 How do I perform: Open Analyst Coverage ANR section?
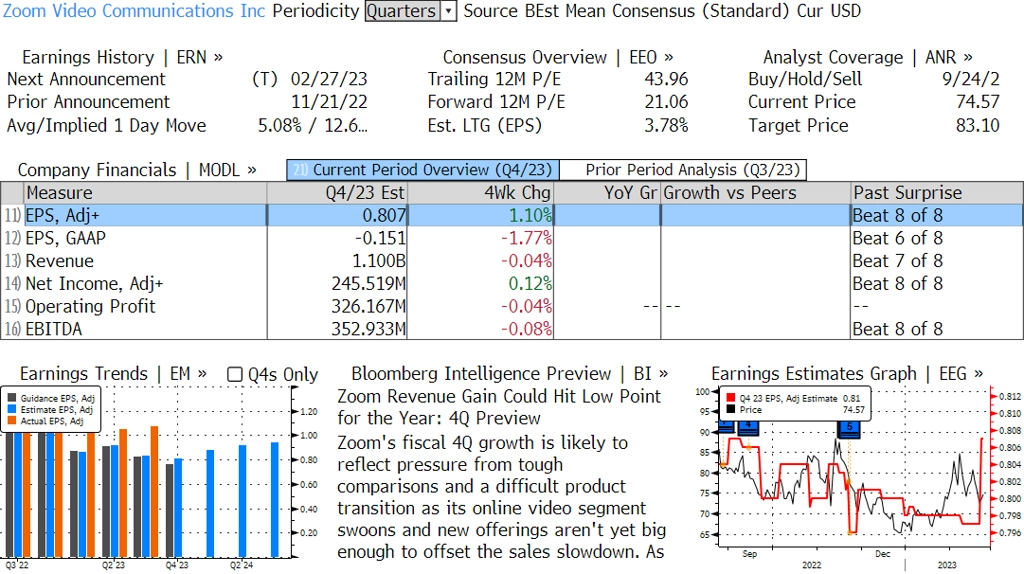pos(868,57)
